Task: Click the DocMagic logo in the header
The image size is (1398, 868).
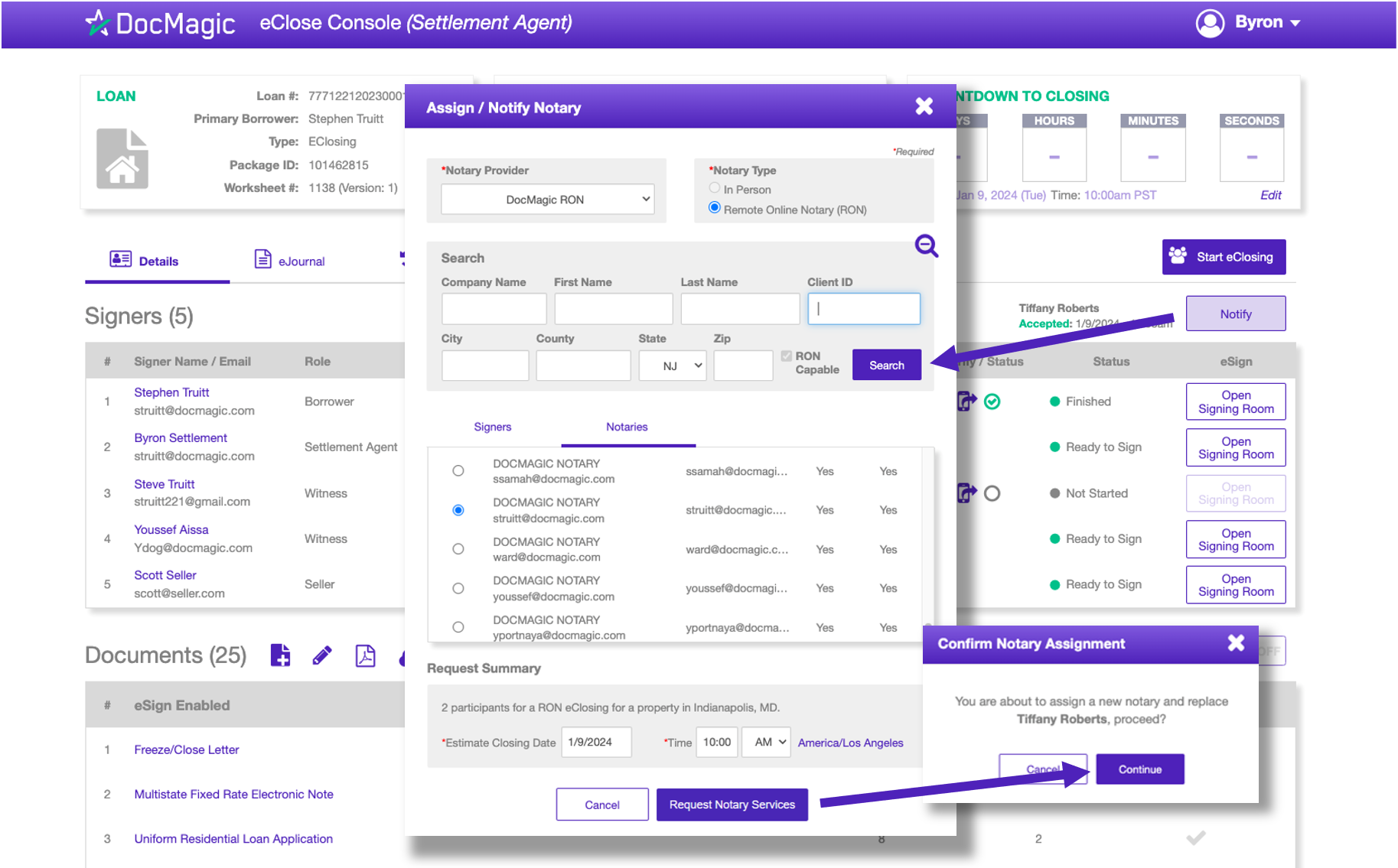Action: [161, 24]
